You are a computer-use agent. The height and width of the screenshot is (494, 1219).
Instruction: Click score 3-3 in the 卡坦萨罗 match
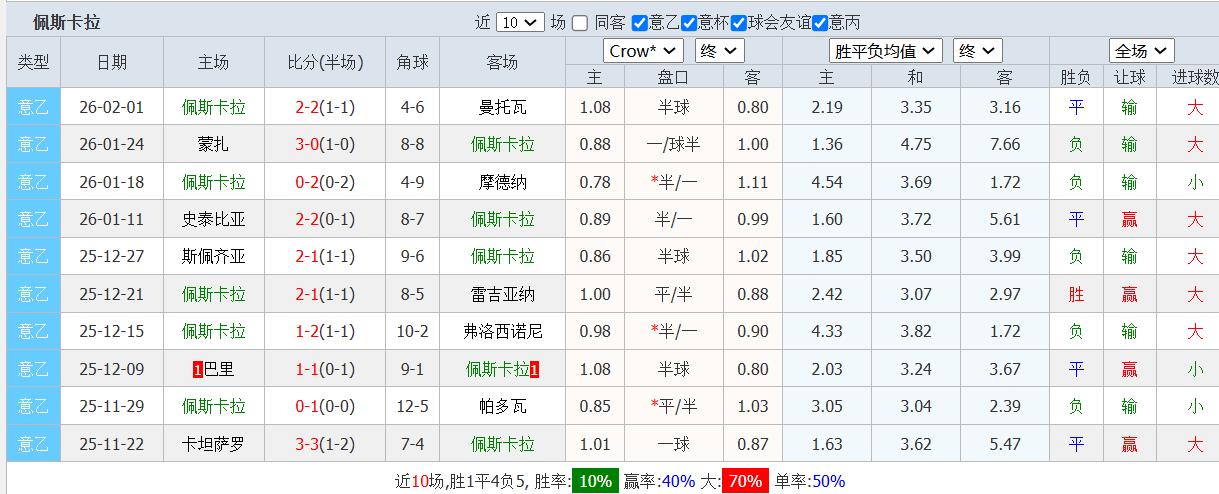(x=307, y=444)
